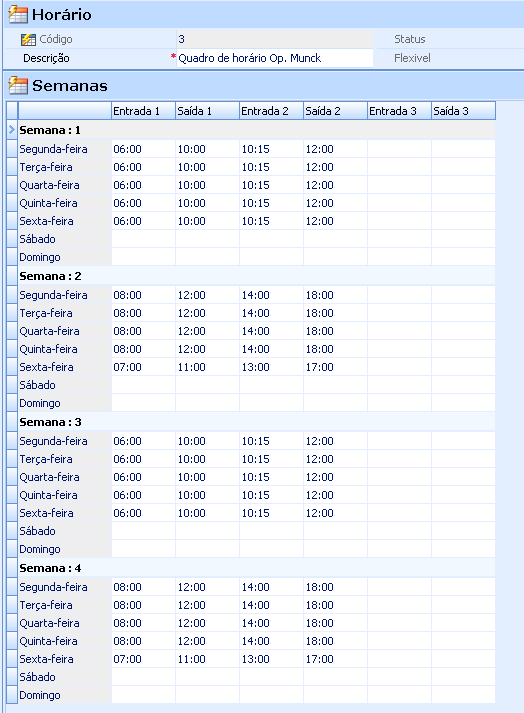
Task: Click the Entrada 3 column header
Action: click(399, 111)
